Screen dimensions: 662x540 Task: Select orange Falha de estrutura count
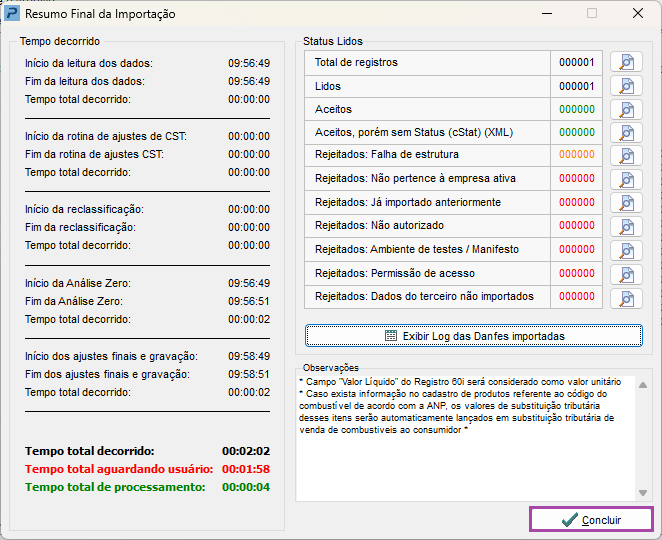[577, 155]
